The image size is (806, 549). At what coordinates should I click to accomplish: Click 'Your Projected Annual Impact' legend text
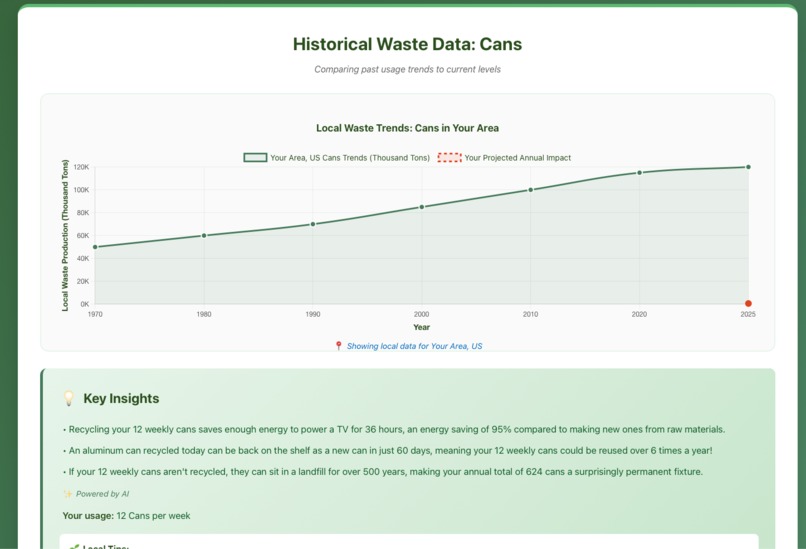point(518,158)
